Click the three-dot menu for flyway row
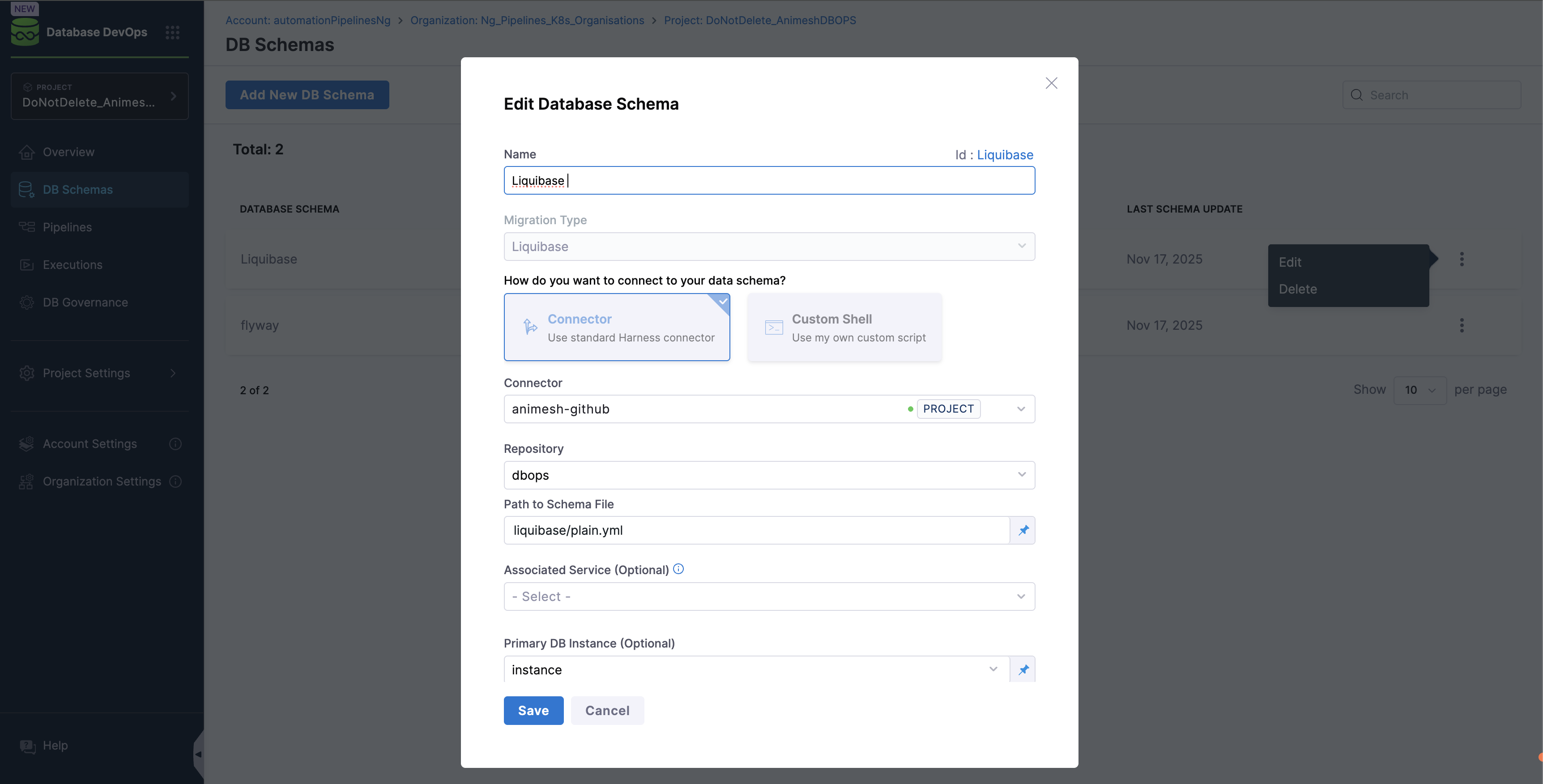The height and width of the screenshot is (784, 1543). point(1462,325)
